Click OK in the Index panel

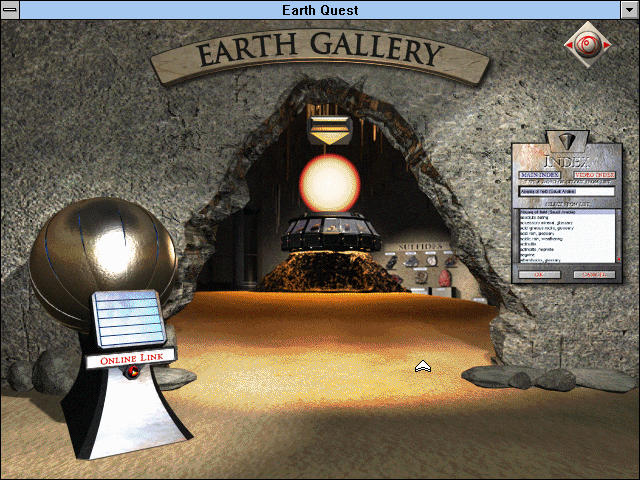[x=539, y=275]
